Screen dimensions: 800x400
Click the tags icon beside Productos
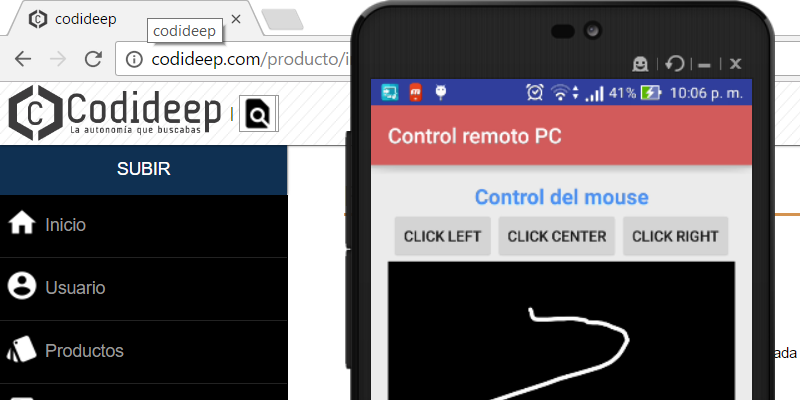point(21,349)
